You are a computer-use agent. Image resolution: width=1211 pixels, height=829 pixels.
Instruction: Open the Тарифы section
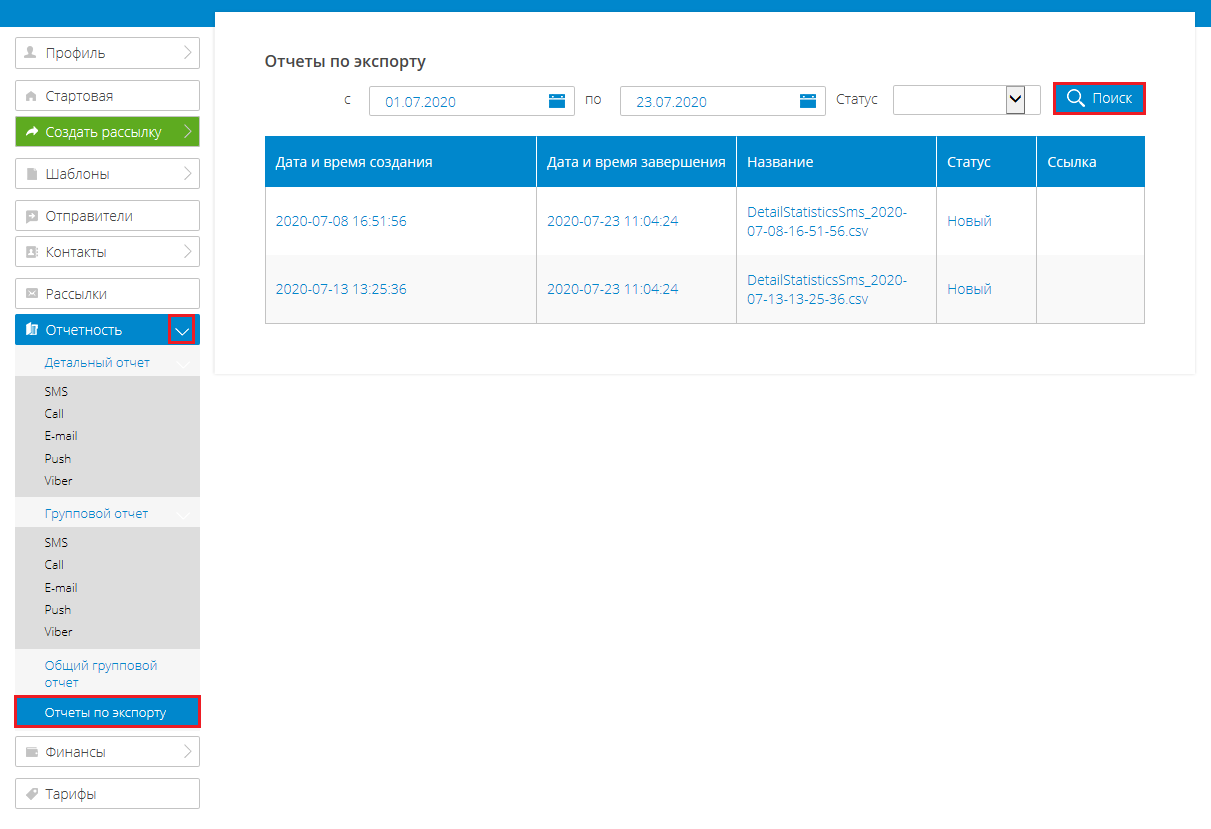click(x=107, y=794)
